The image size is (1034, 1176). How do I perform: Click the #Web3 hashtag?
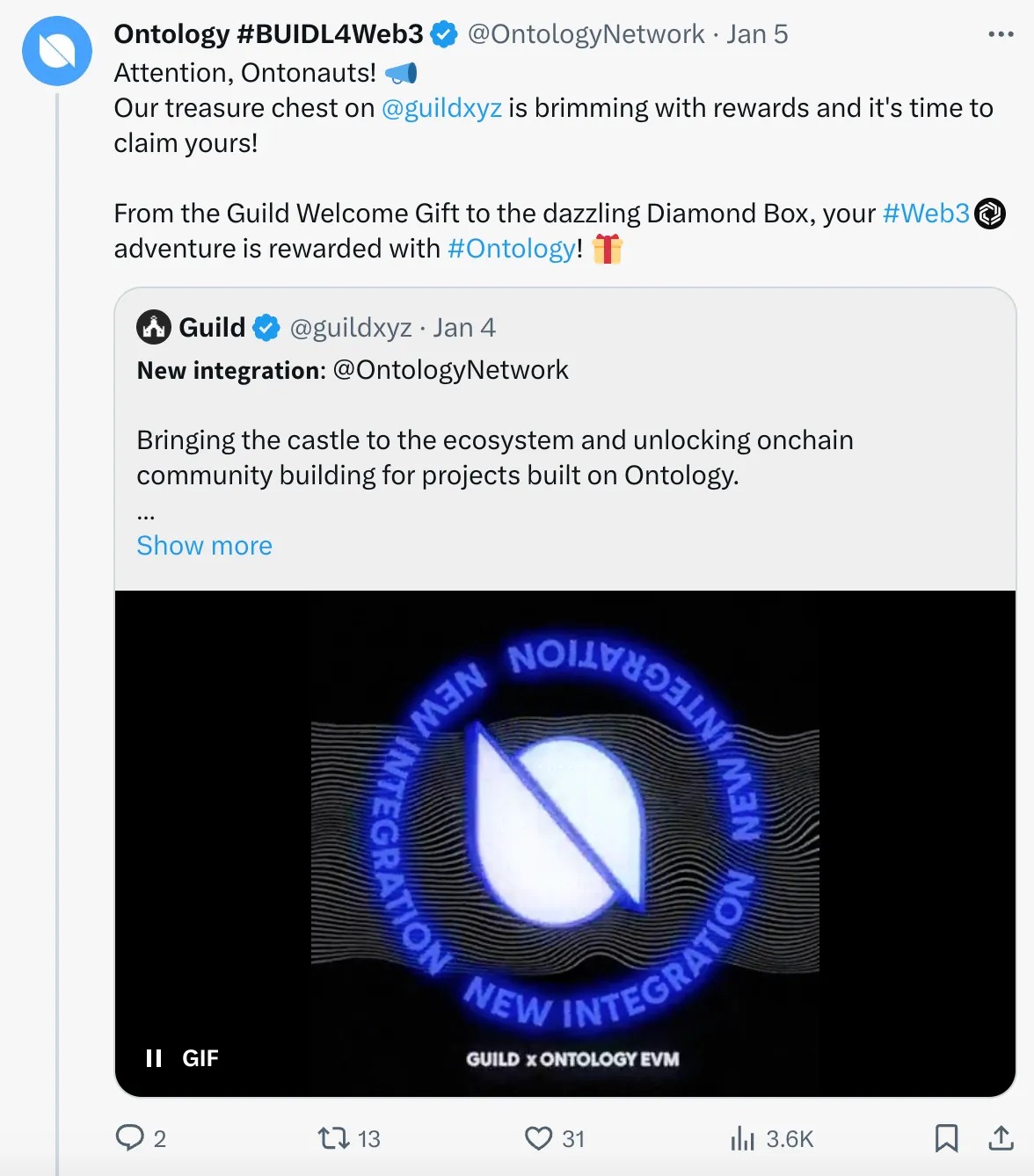(926, 214)
